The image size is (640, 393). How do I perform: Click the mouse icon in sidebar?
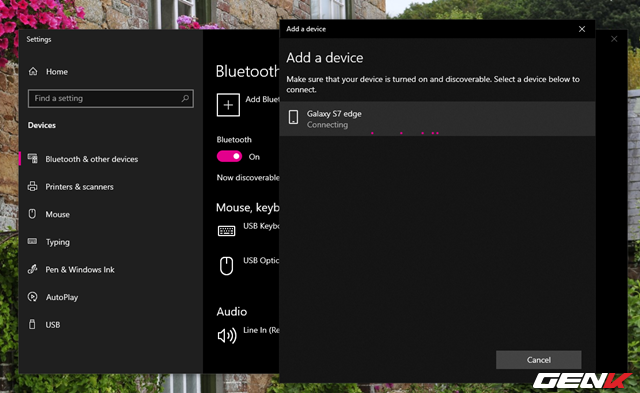[32, 214]
